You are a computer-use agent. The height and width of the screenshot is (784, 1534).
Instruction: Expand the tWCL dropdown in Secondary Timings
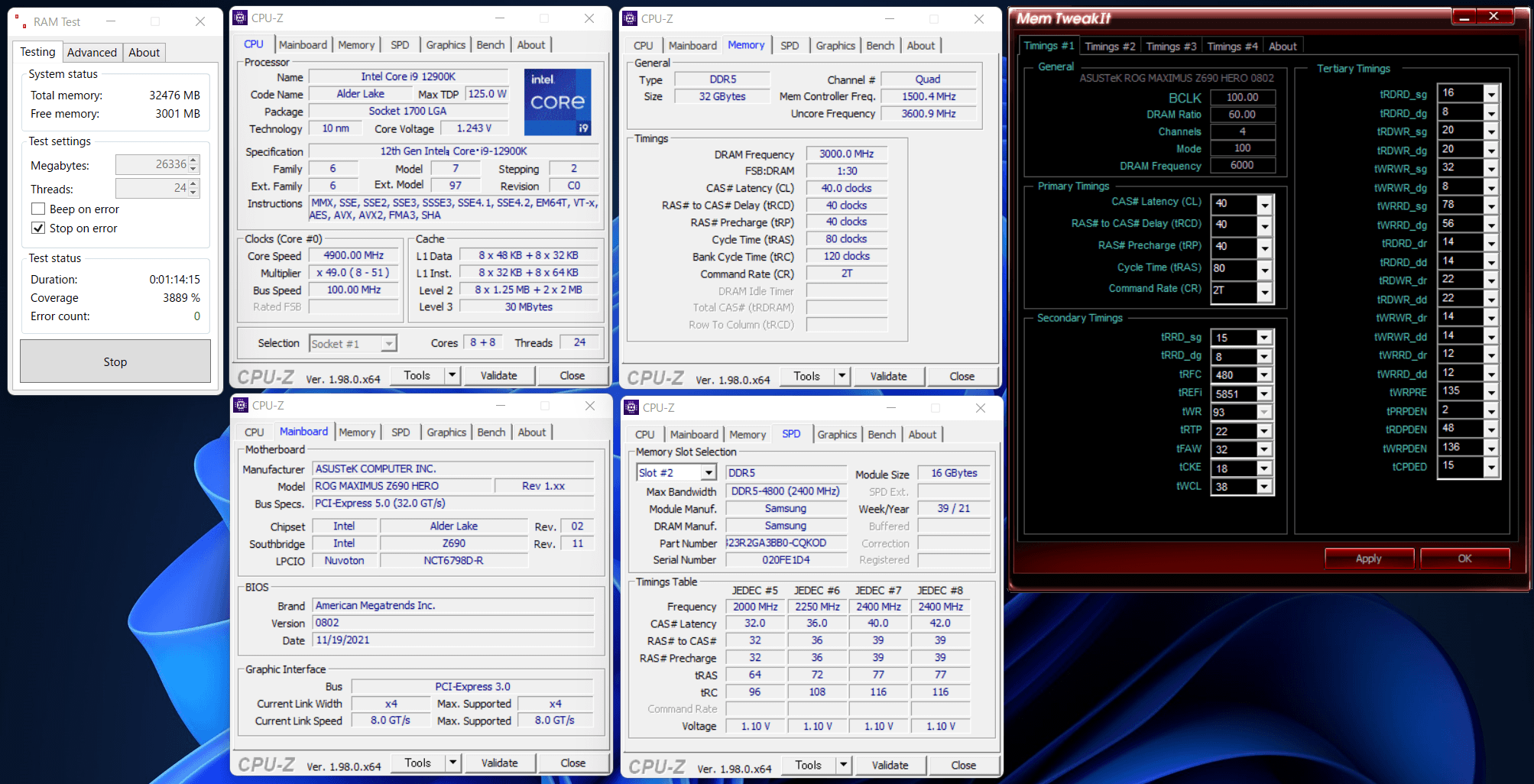click(1264, 487)
